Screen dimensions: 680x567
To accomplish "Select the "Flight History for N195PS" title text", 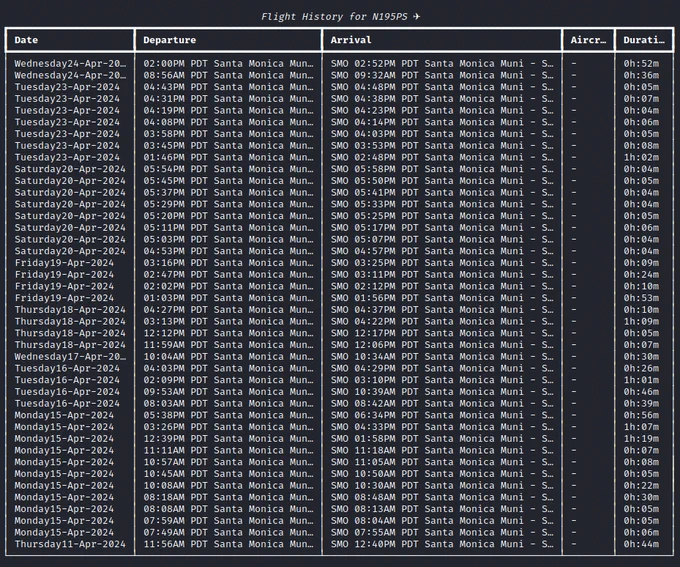I will [334, 16].
